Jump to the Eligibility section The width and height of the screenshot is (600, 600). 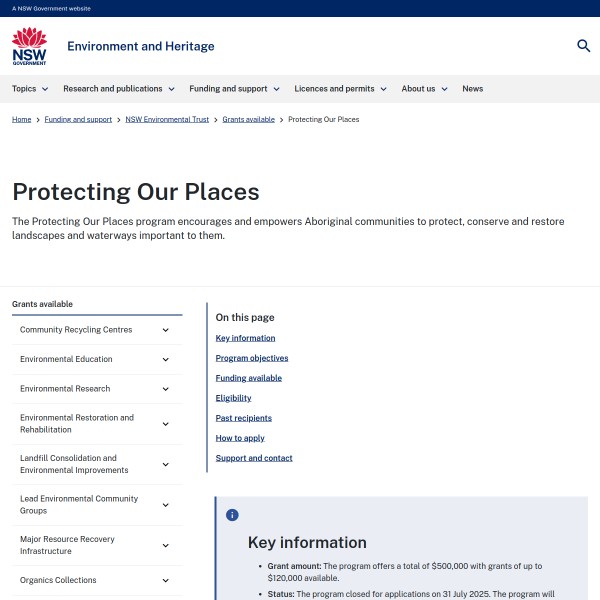click(233, 398)
